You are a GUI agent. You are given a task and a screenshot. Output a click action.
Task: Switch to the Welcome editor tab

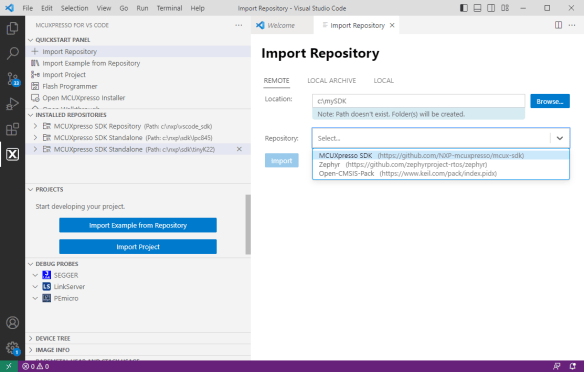[282, 25]
